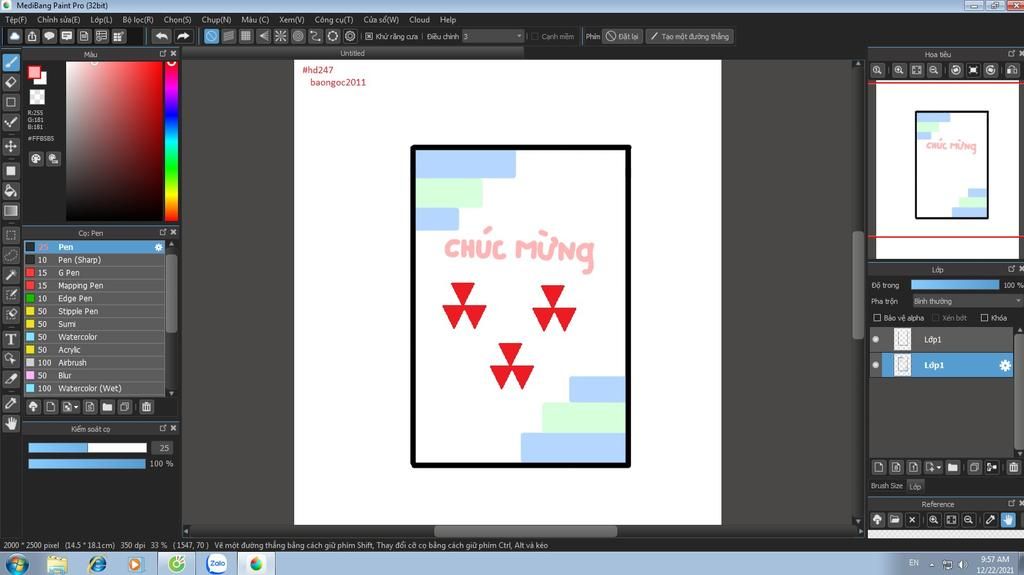Open the Windows Start menu
Viewport: 1024px width, 575px height.
click(x=16, y=564)
